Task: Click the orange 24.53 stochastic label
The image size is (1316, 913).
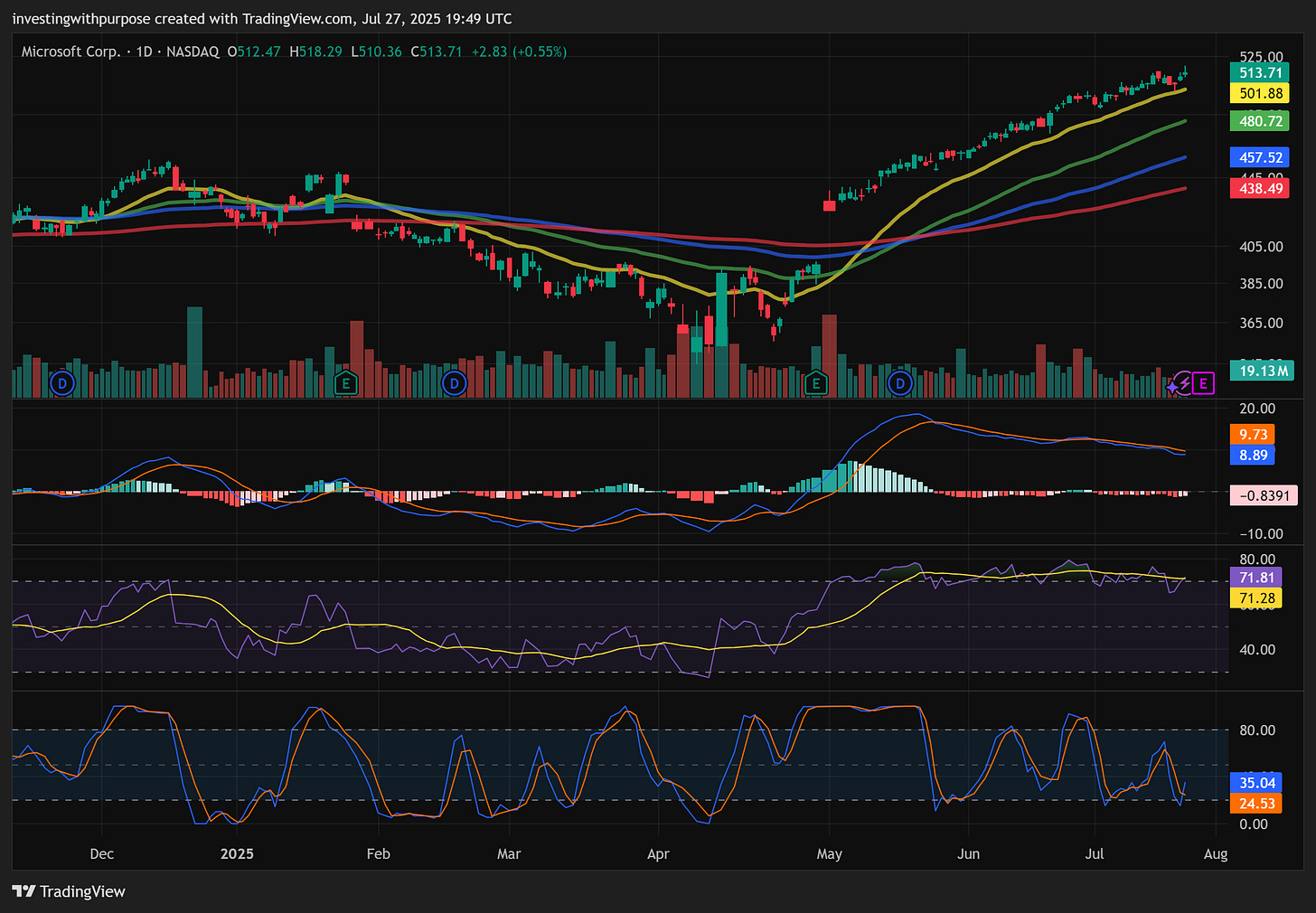Action: tap(1256, 804)
